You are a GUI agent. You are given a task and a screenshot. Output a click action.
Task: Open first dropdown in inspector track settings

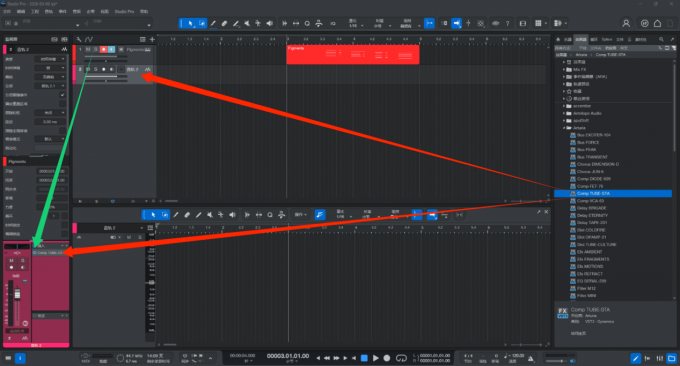point(51,59)
